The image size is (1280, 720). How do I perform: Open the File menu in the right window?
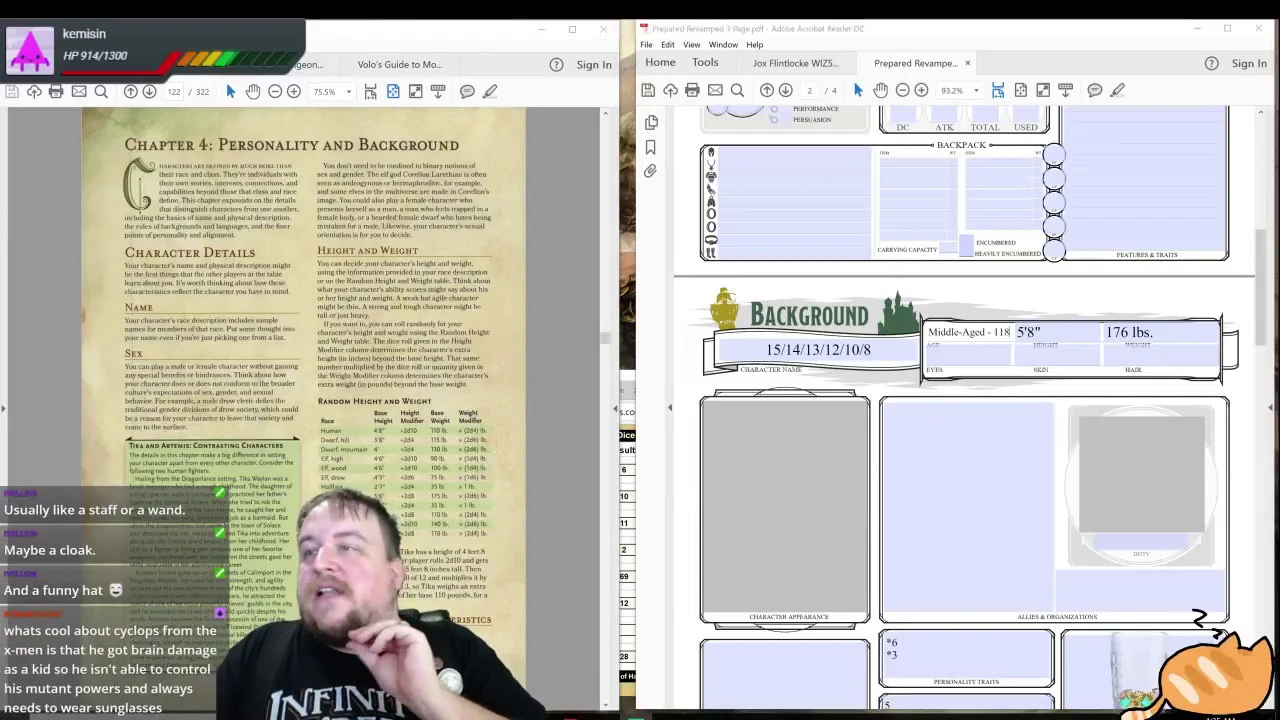646,44
